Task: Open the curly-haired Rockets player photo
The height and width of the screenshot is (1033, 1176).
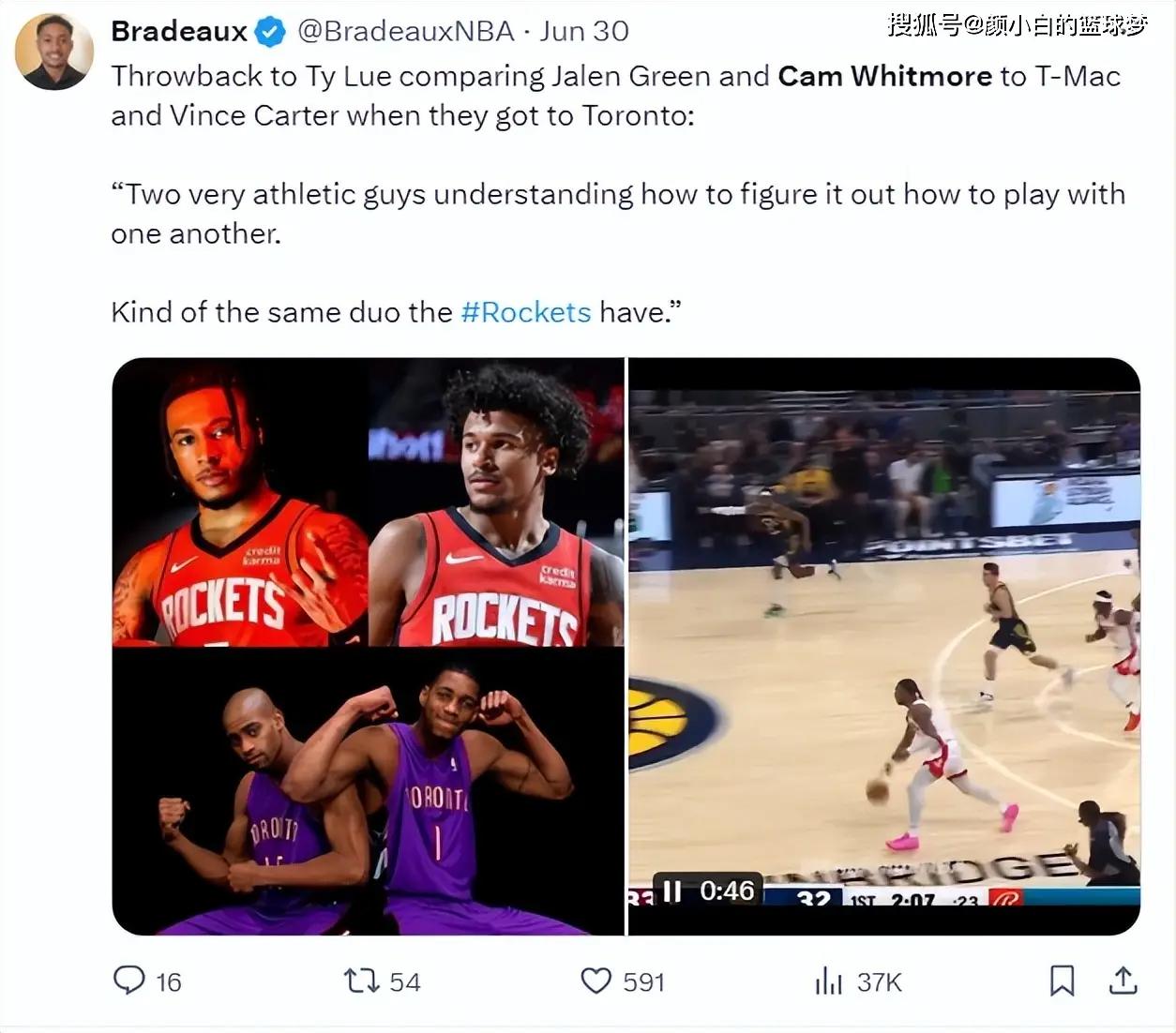Action: click(x=496, y=502)
